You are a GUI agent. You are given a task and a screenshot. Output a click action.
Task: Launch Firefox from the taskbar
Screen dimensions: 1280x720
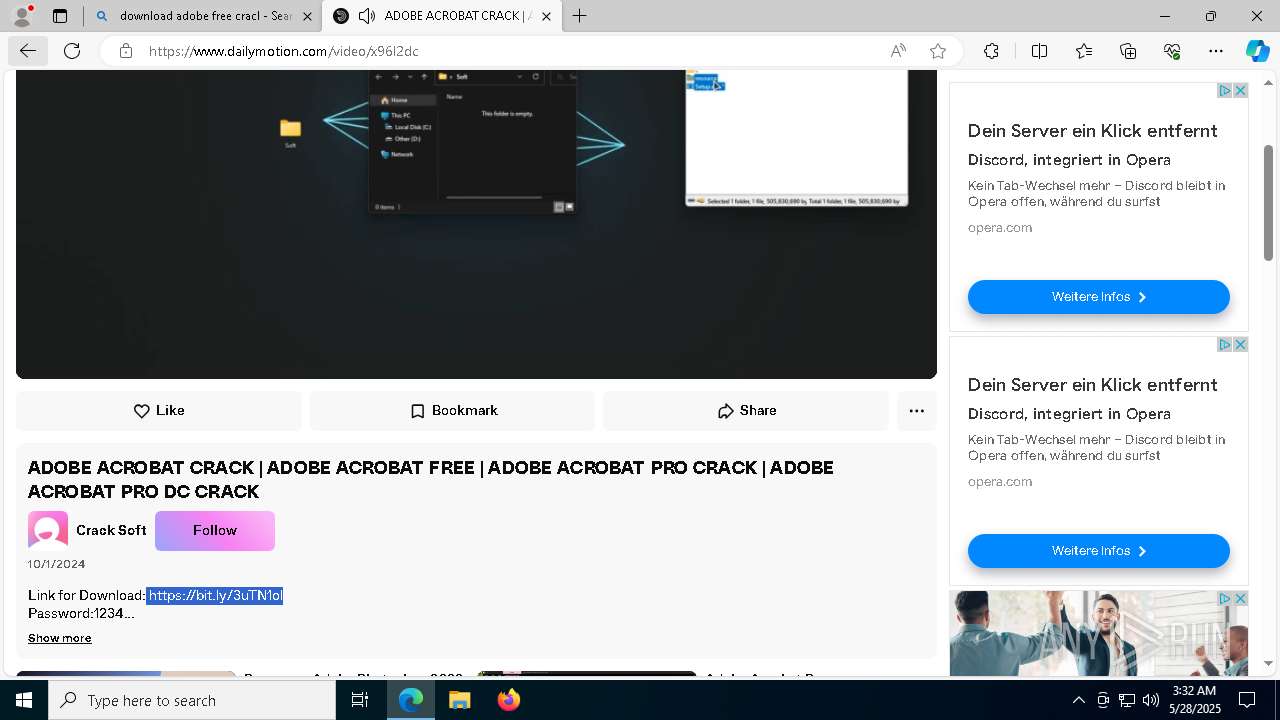pyautogui.click(x=508, y=700)
